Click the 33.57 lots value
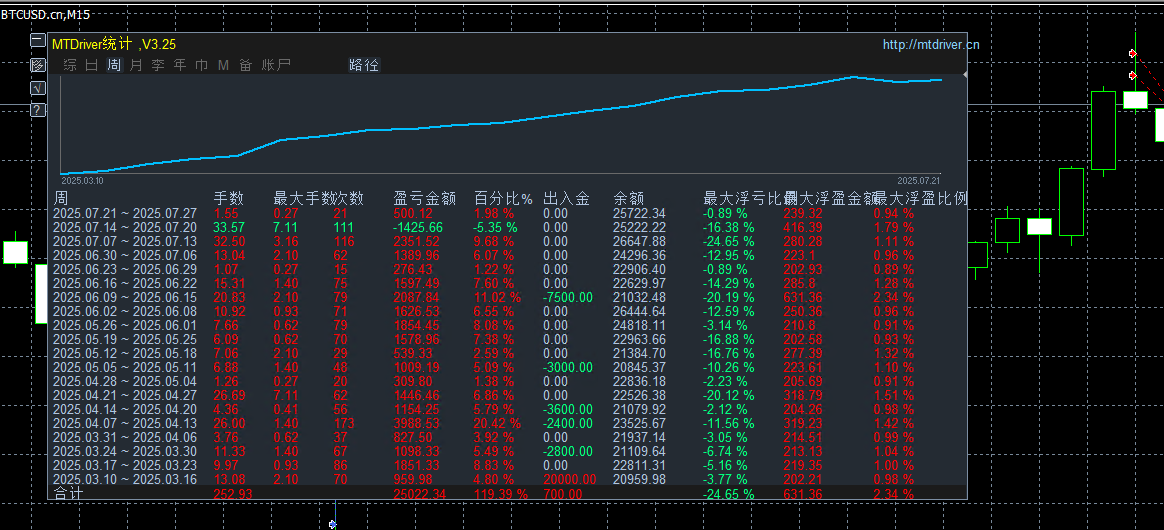 229,227
